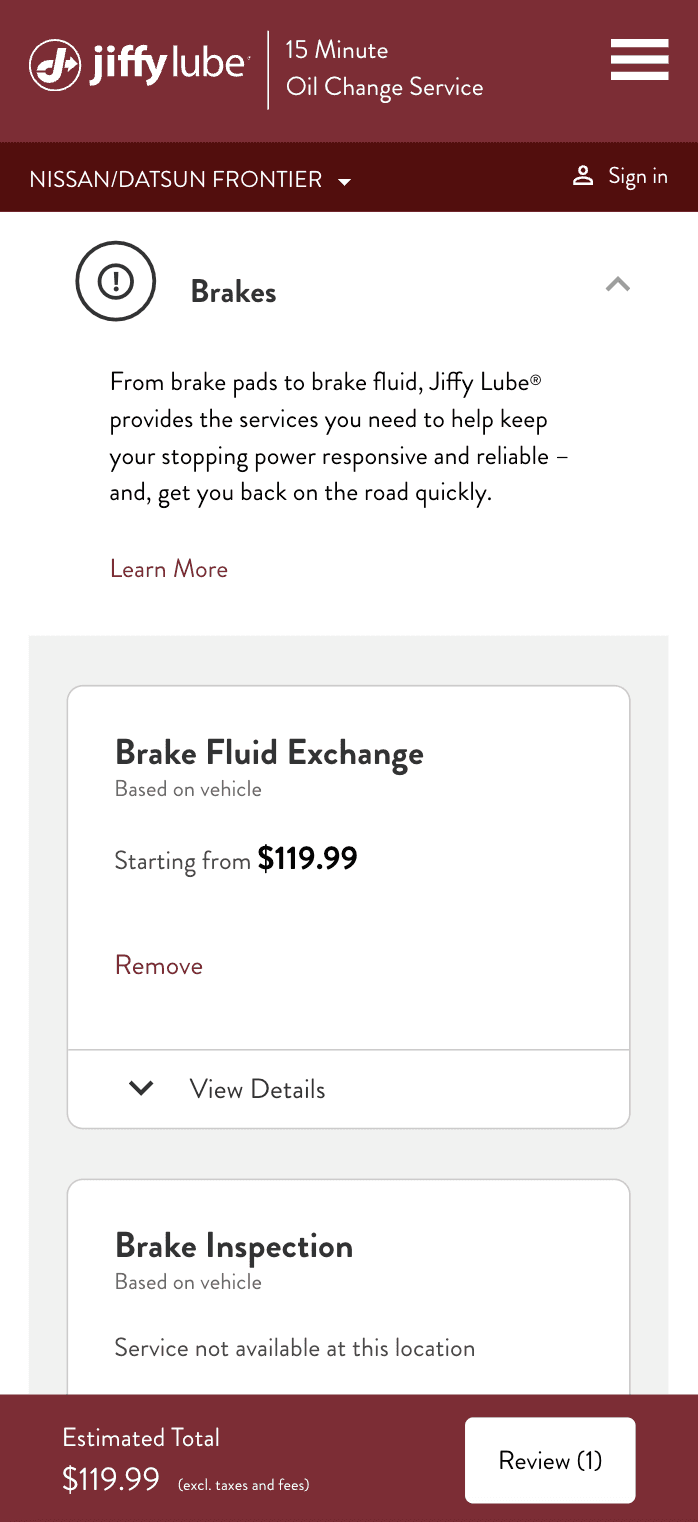Click the Brakes exclamation circle icon
The height and width of the screenshot is (1522, 698).
pyautogui.click(x=116, y=281)
